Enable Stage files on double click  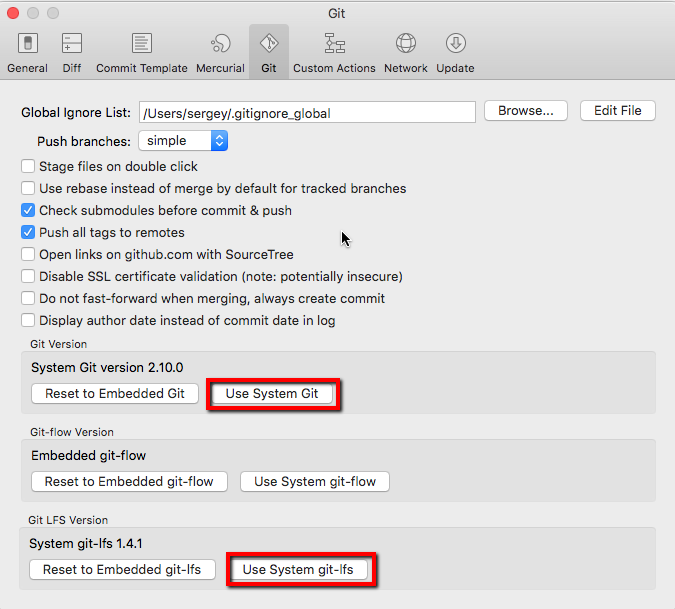pos(28,166)
